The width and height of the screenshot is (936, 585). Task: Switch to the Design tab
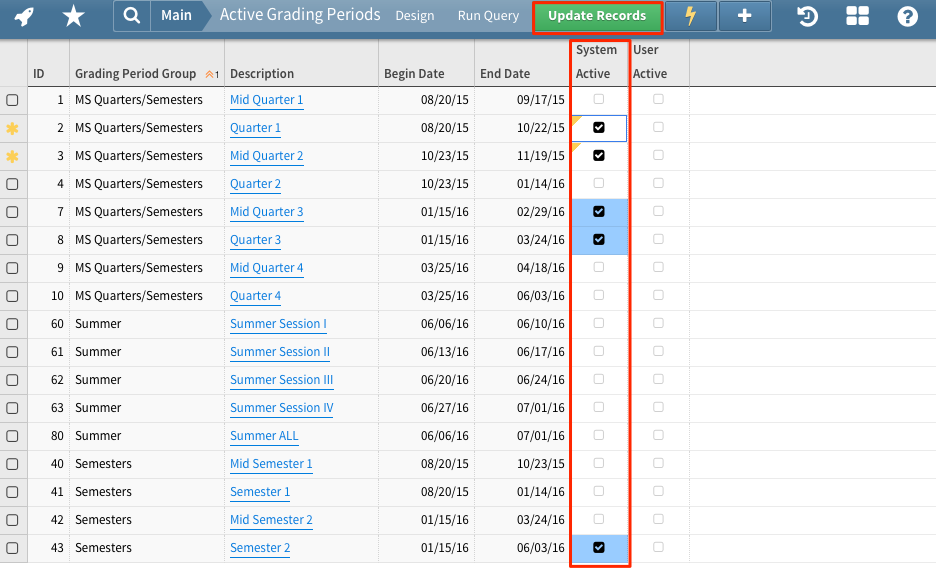[x=415, y=16]
